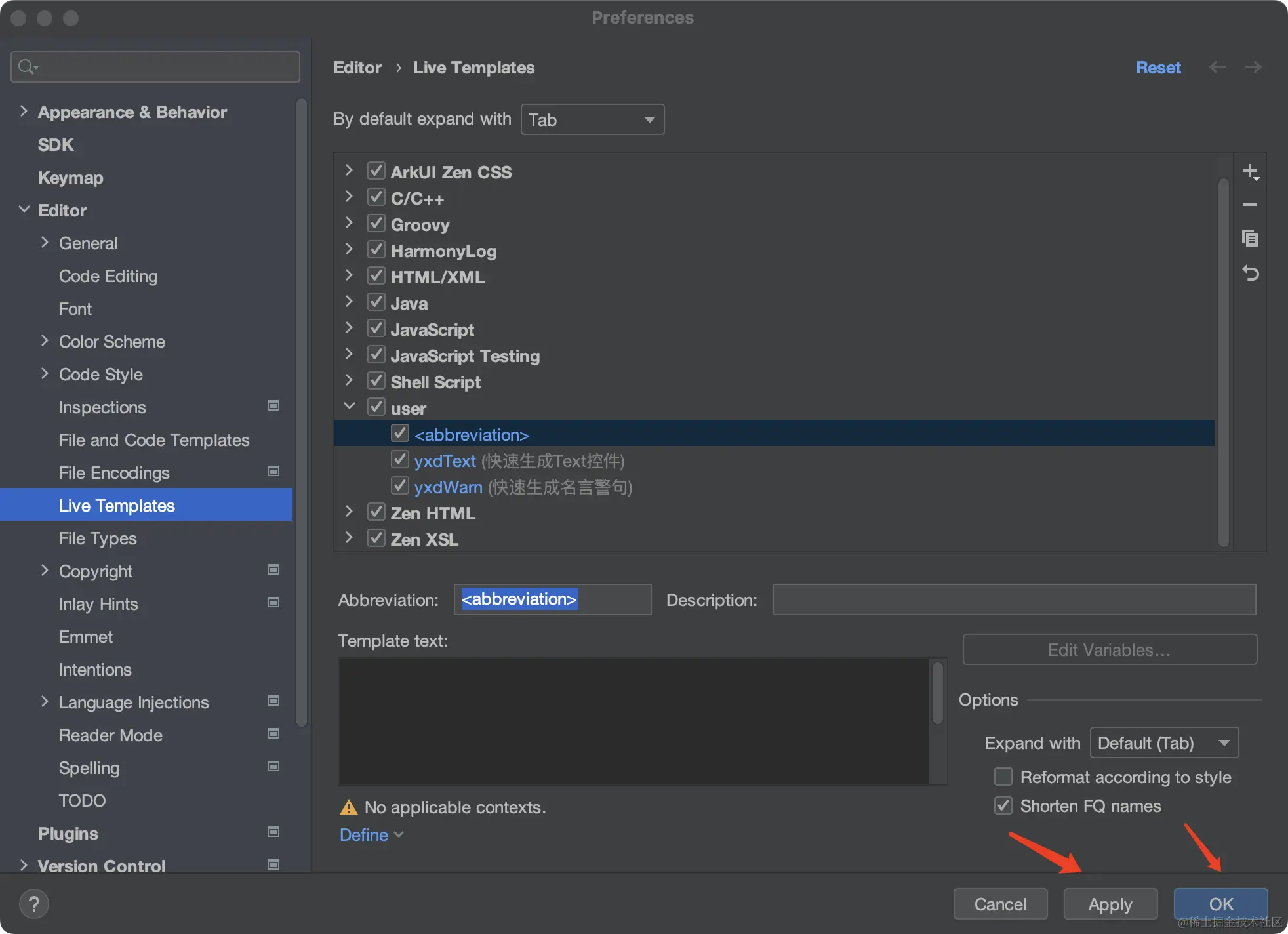Image resolution: width=1288 pixels, height=934 pixels.
Task: Expand the JavaScript template group
Action: coord(349,328)
